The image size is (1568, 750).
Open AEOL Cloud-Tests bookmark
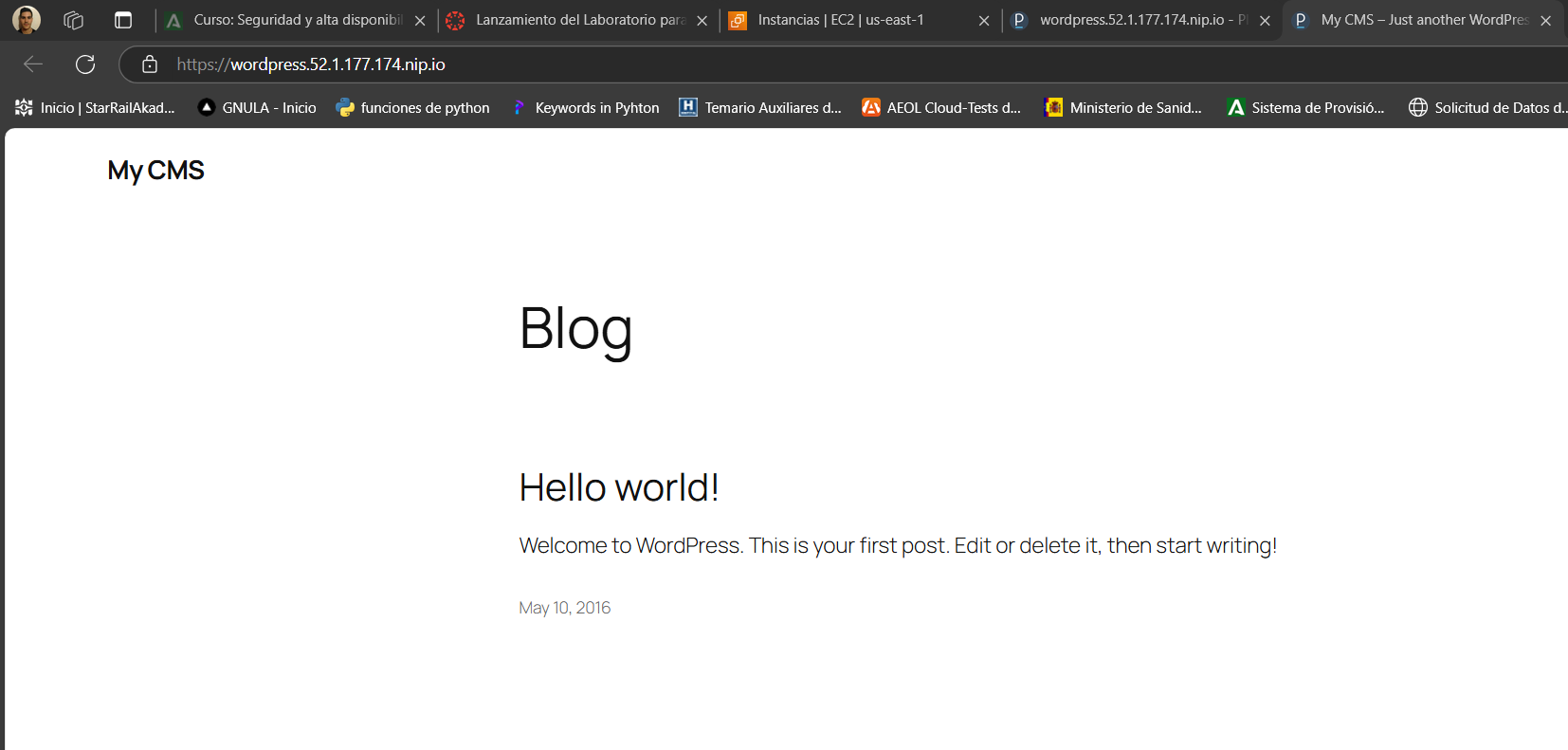click(x=941, y=108)
